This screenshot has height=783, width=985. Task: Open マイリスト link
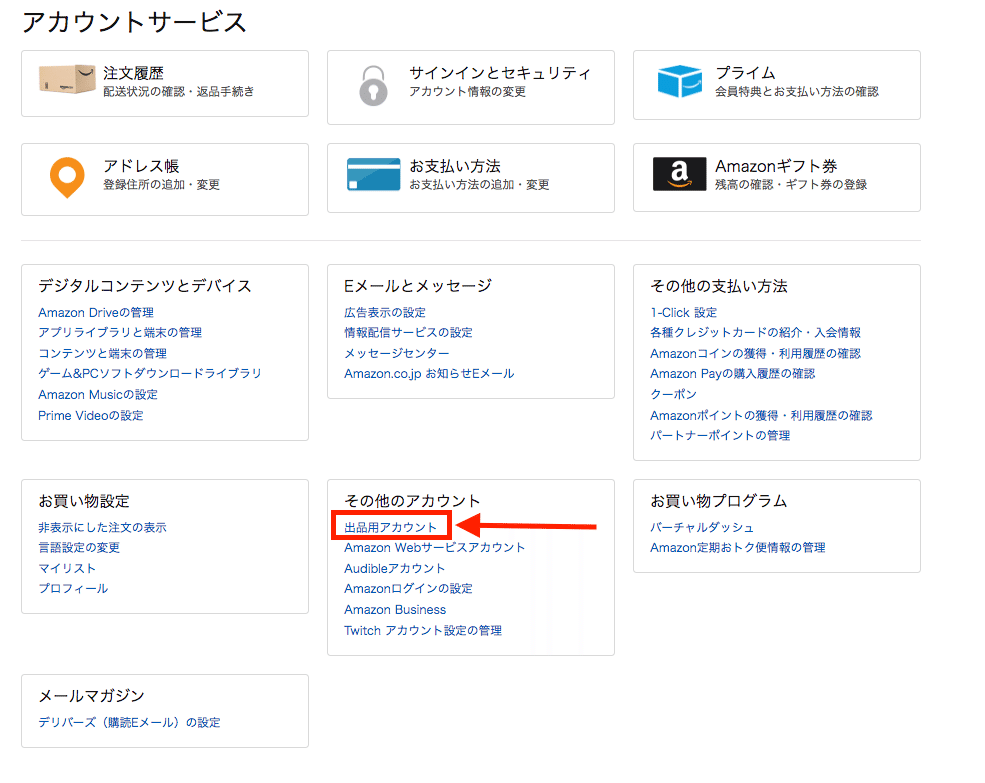tap(67, 568)
